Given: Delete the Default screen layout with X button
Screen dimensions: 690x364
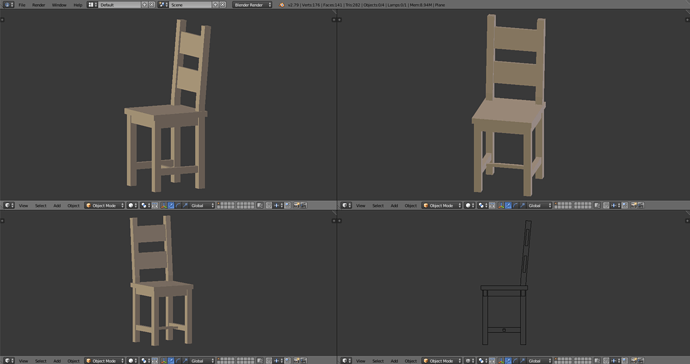Looking at the screenshot, I should 152,4.
